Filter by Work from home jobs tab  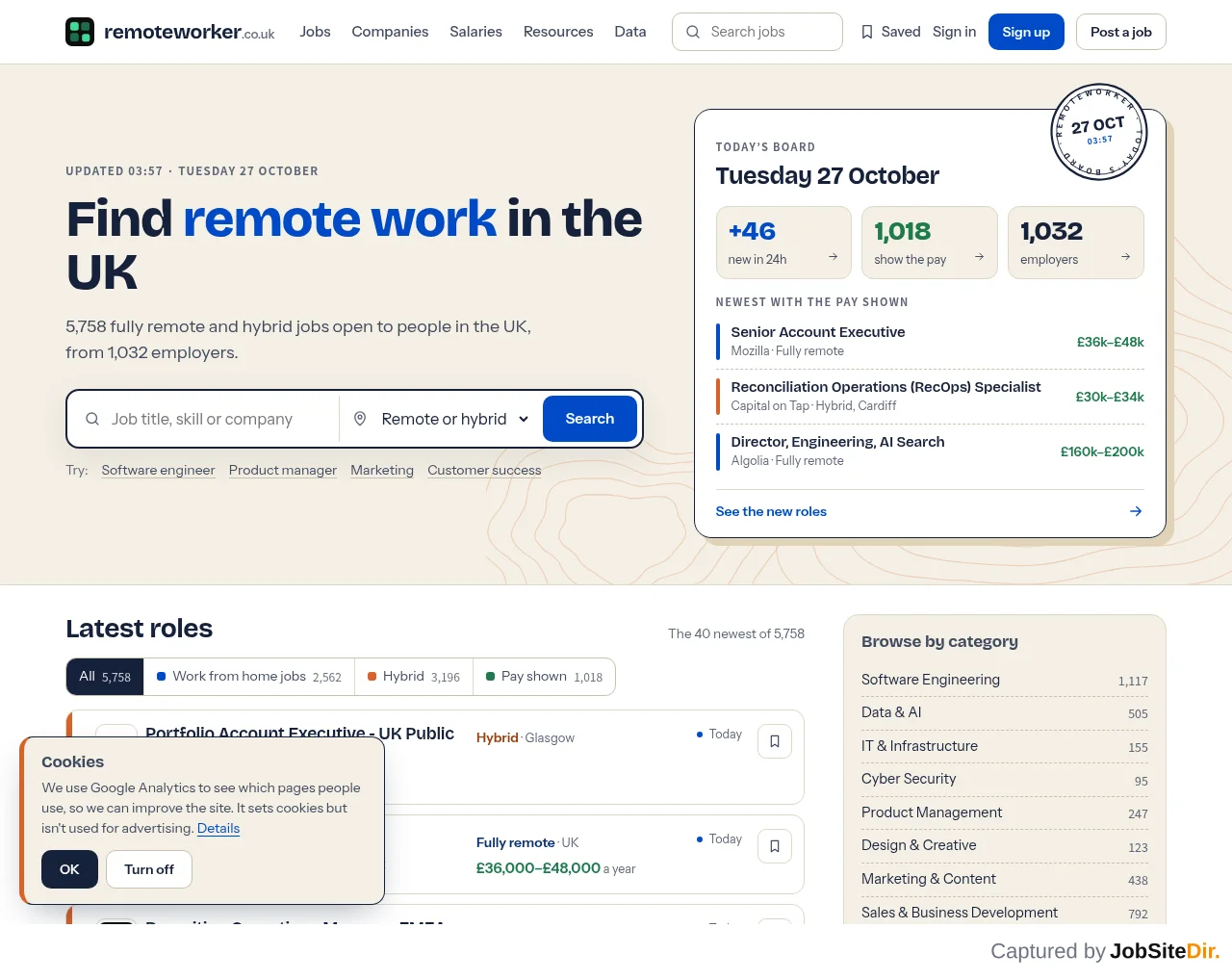click(x=249, y=677)
